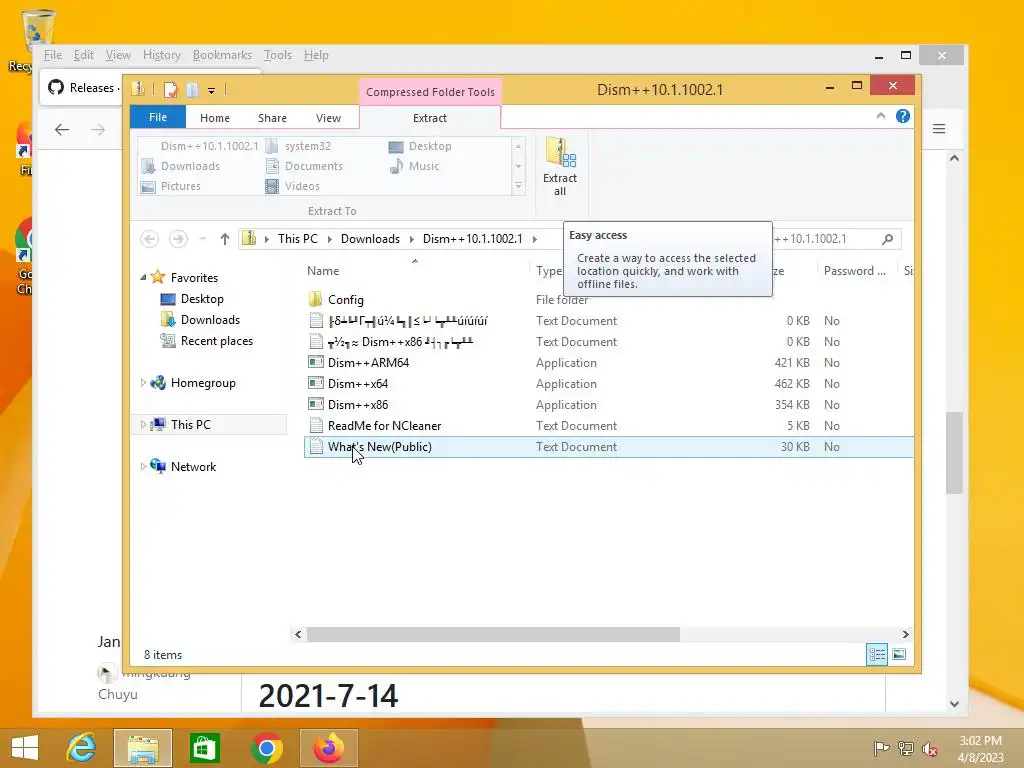Click Firefox page vertical scrollbar thumb
Image resolution: width=1024 pixels, height=768 pixels.
(954, 452)
